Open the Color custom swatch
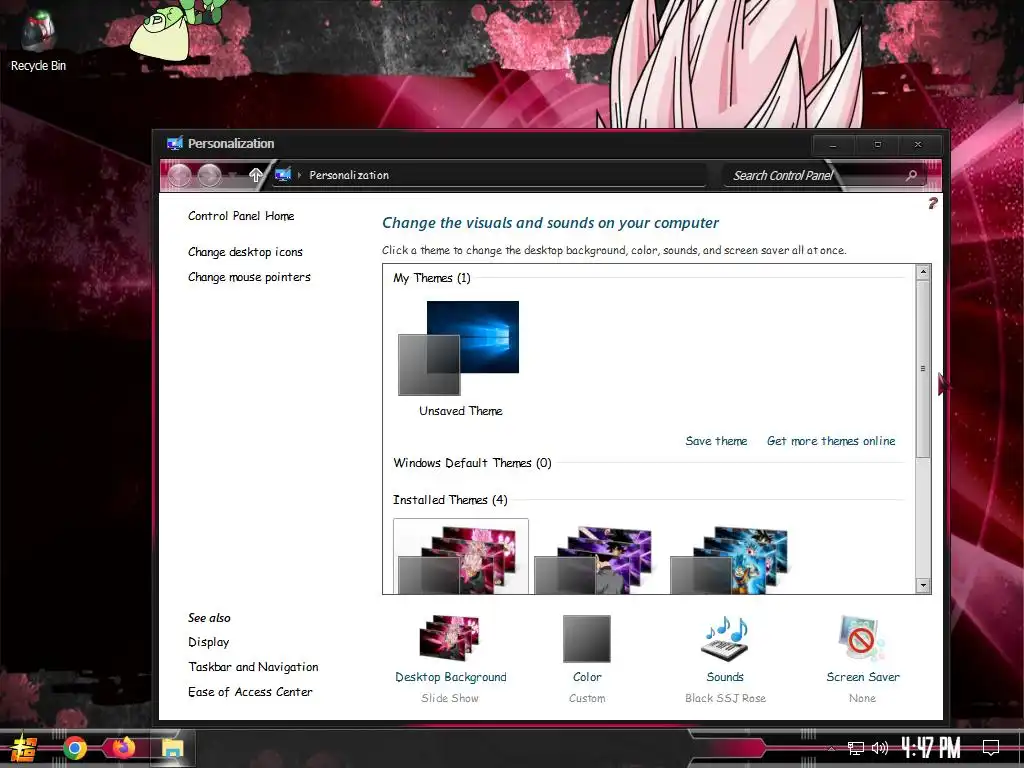 [586, 639]
